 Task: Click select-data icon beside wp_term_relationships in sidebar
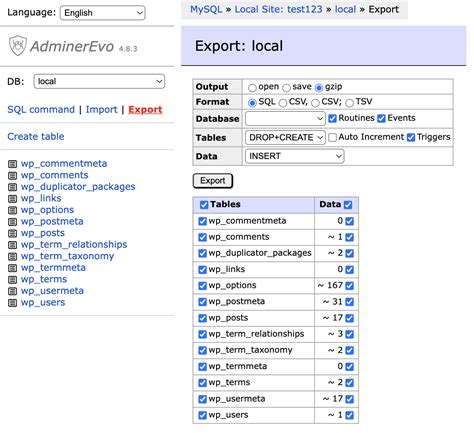(12, 245)
